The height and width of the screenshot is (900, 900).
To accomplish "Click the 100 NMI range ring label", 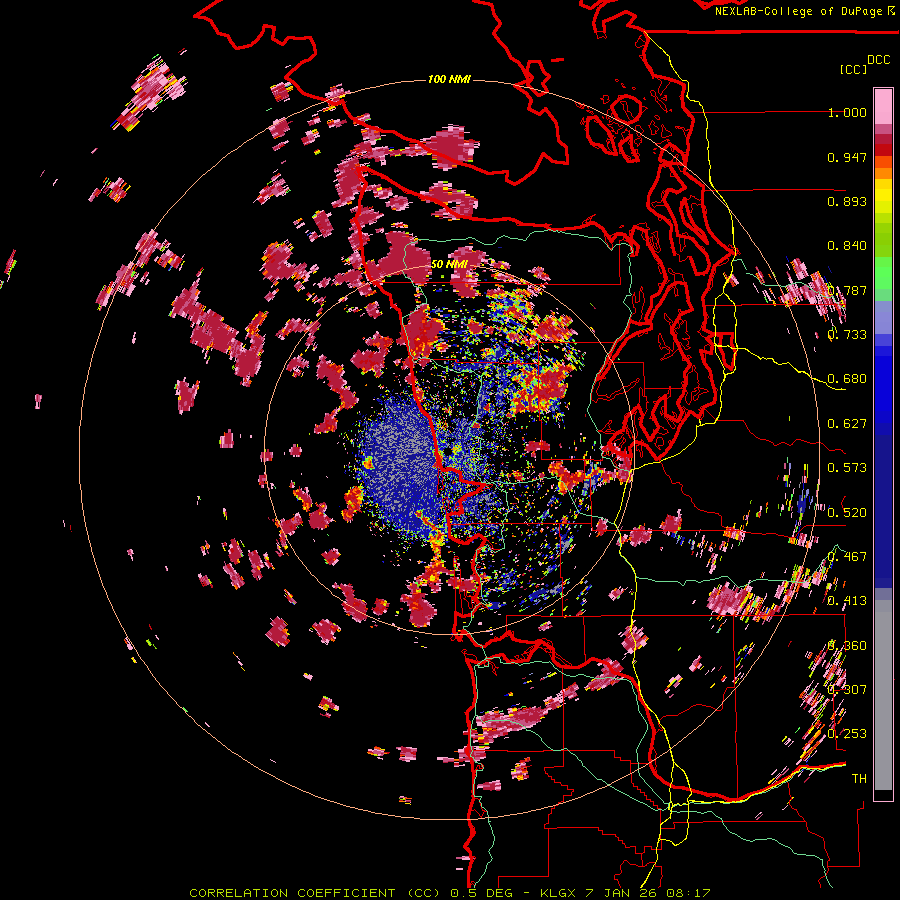I will [449, 79].
